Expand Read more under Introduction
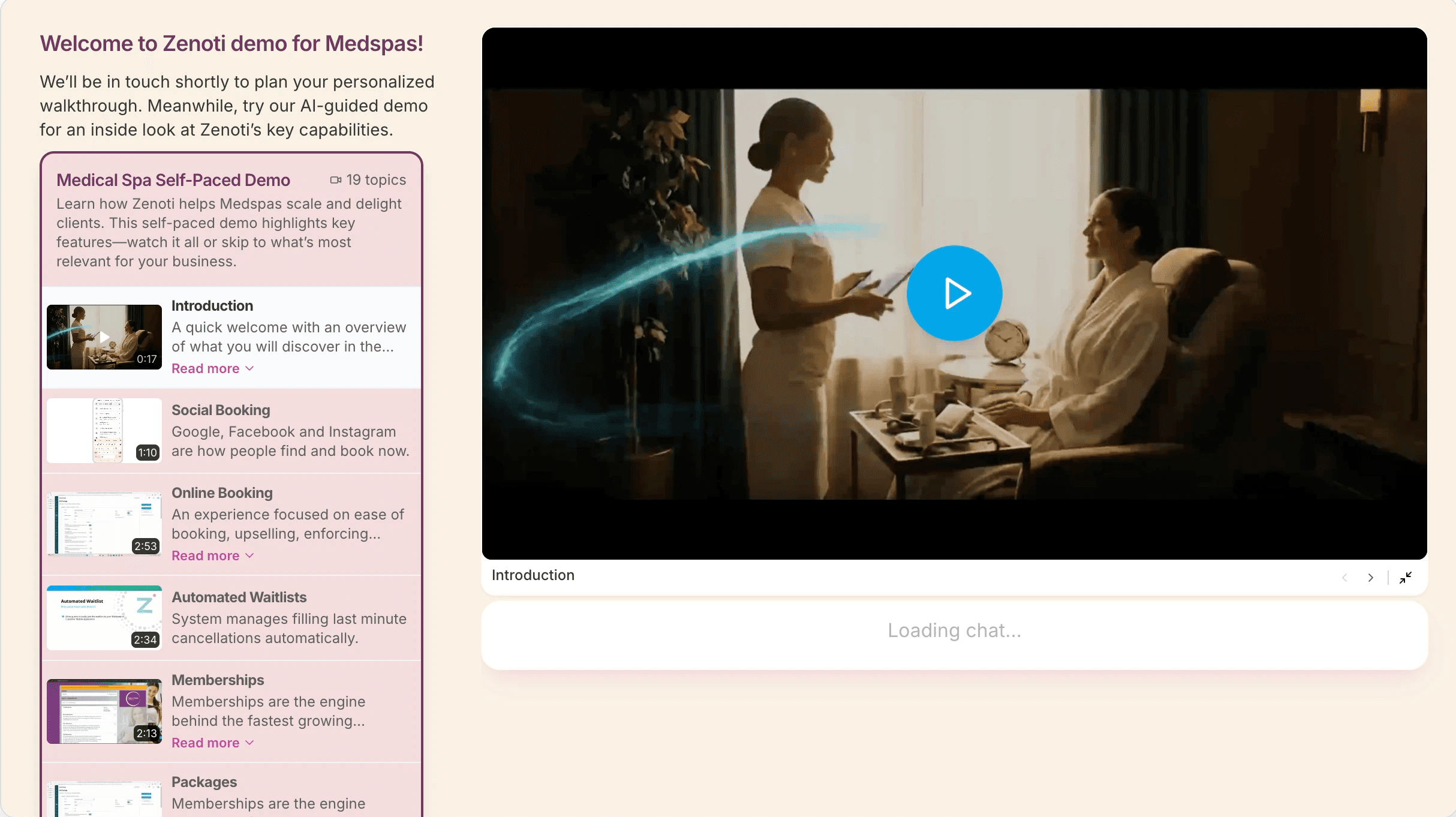 pyautogui.click(x=212, y=368)
